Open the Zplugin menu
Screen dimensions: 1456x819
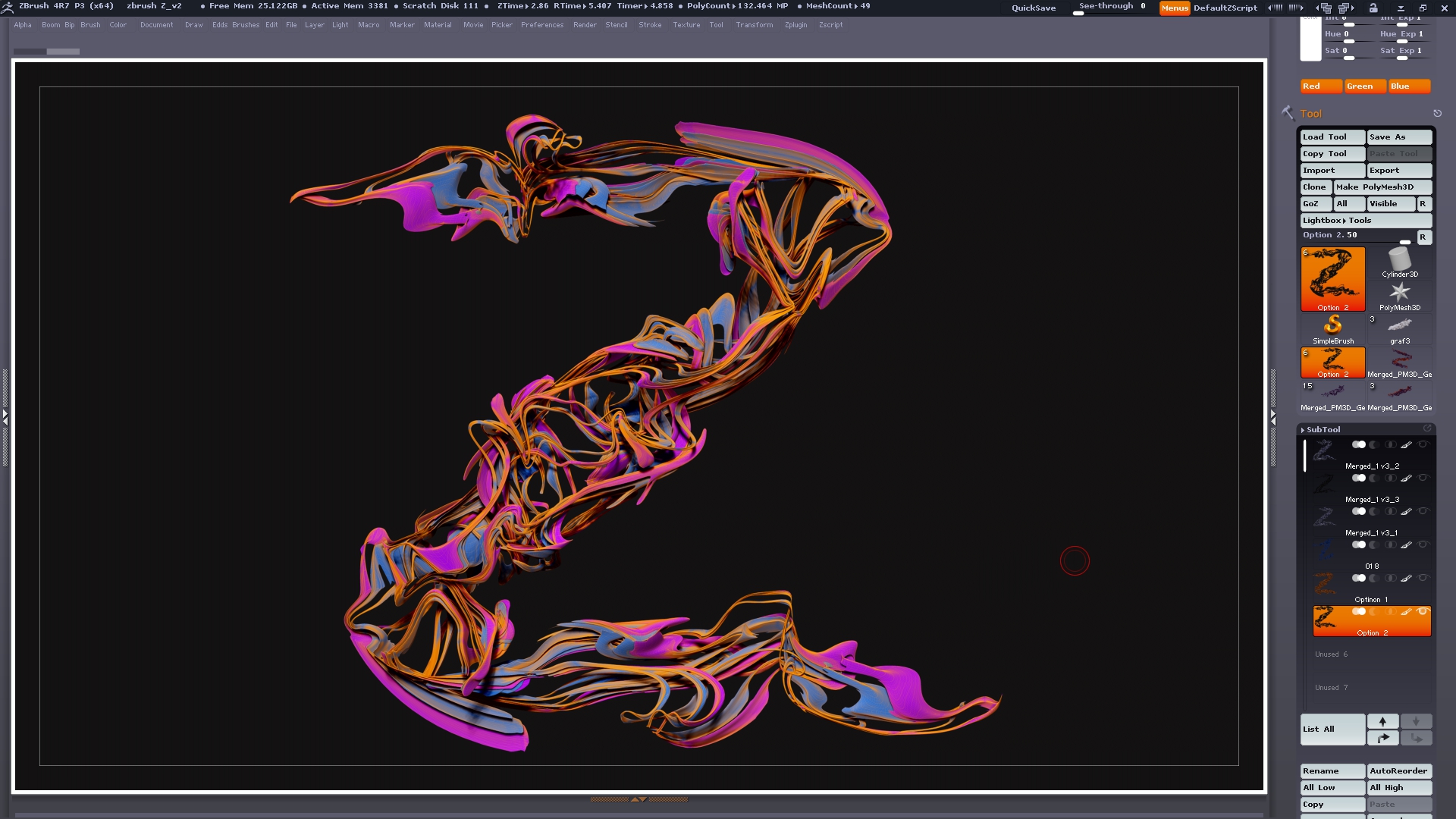(x=795, y=25)
